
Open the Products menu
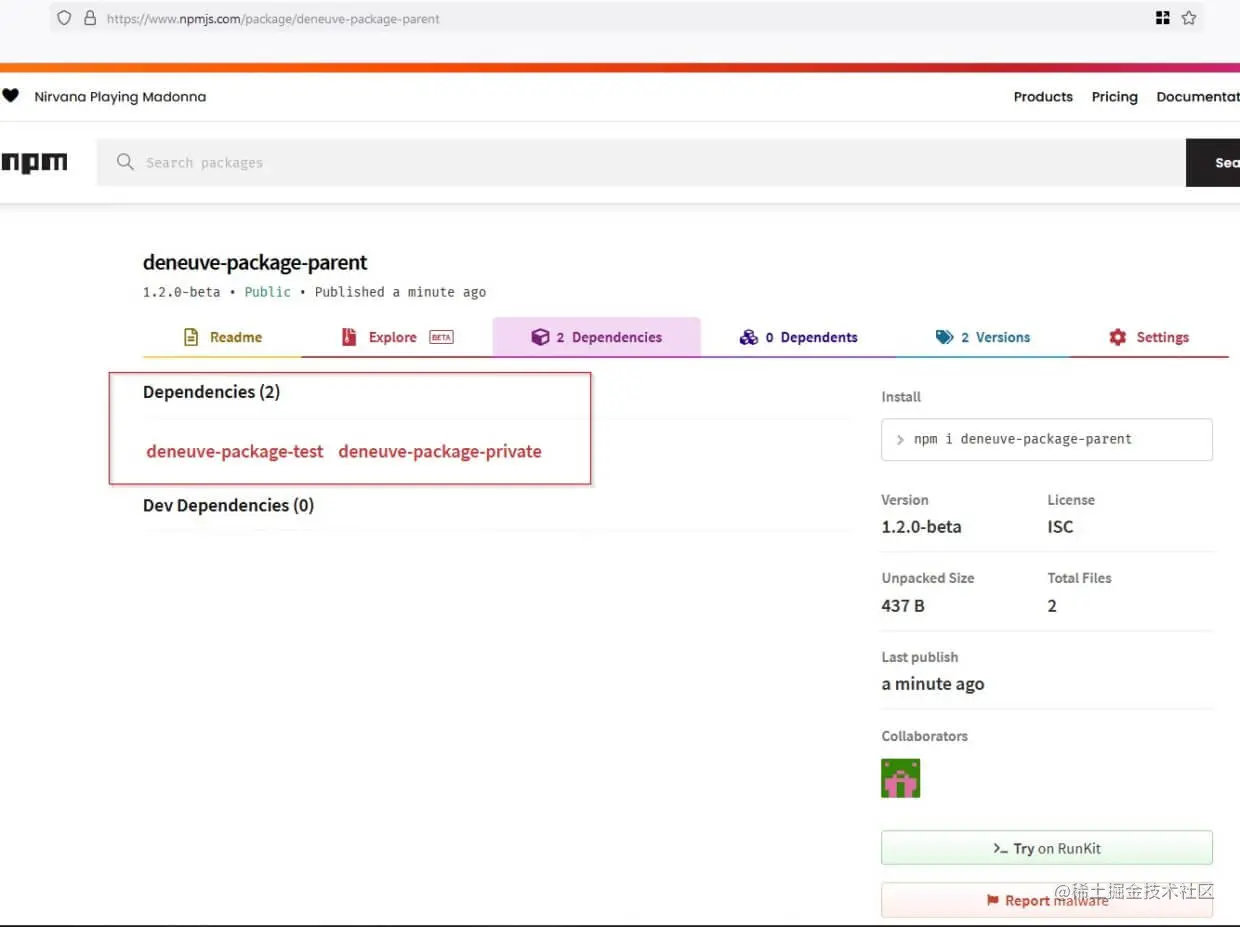pyautogui.click(x=1043, y=96)
